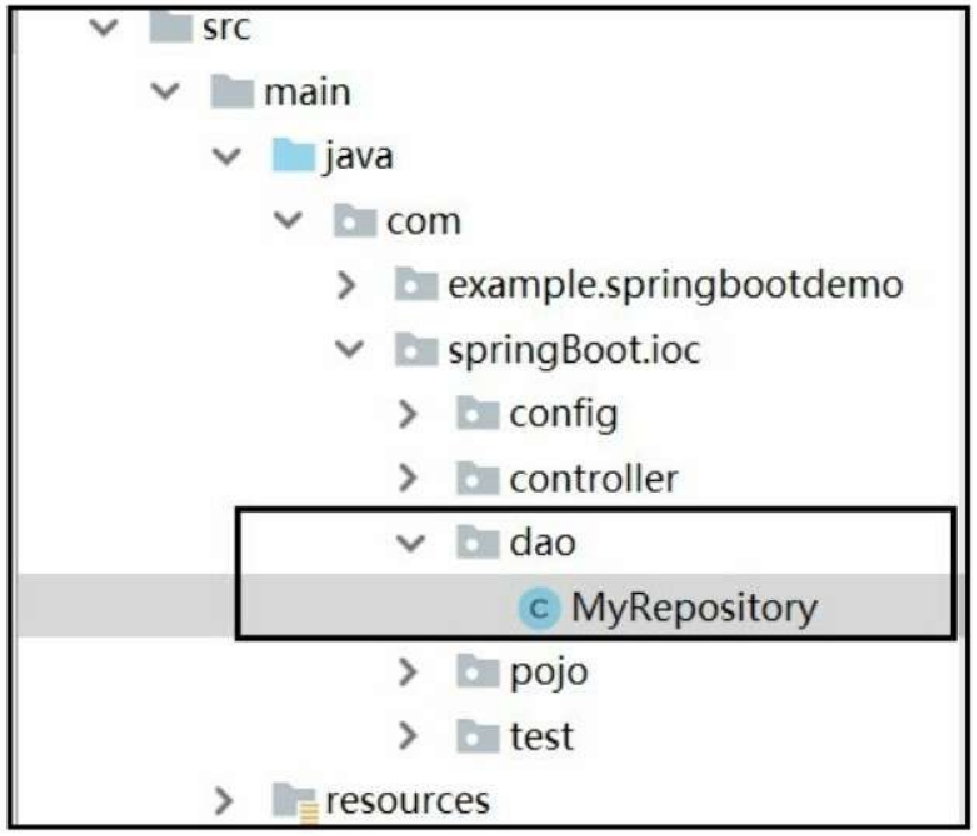The width and height of the screenshot is (977, 836).
Task: Click the config package icon
Action: (478, 413)
